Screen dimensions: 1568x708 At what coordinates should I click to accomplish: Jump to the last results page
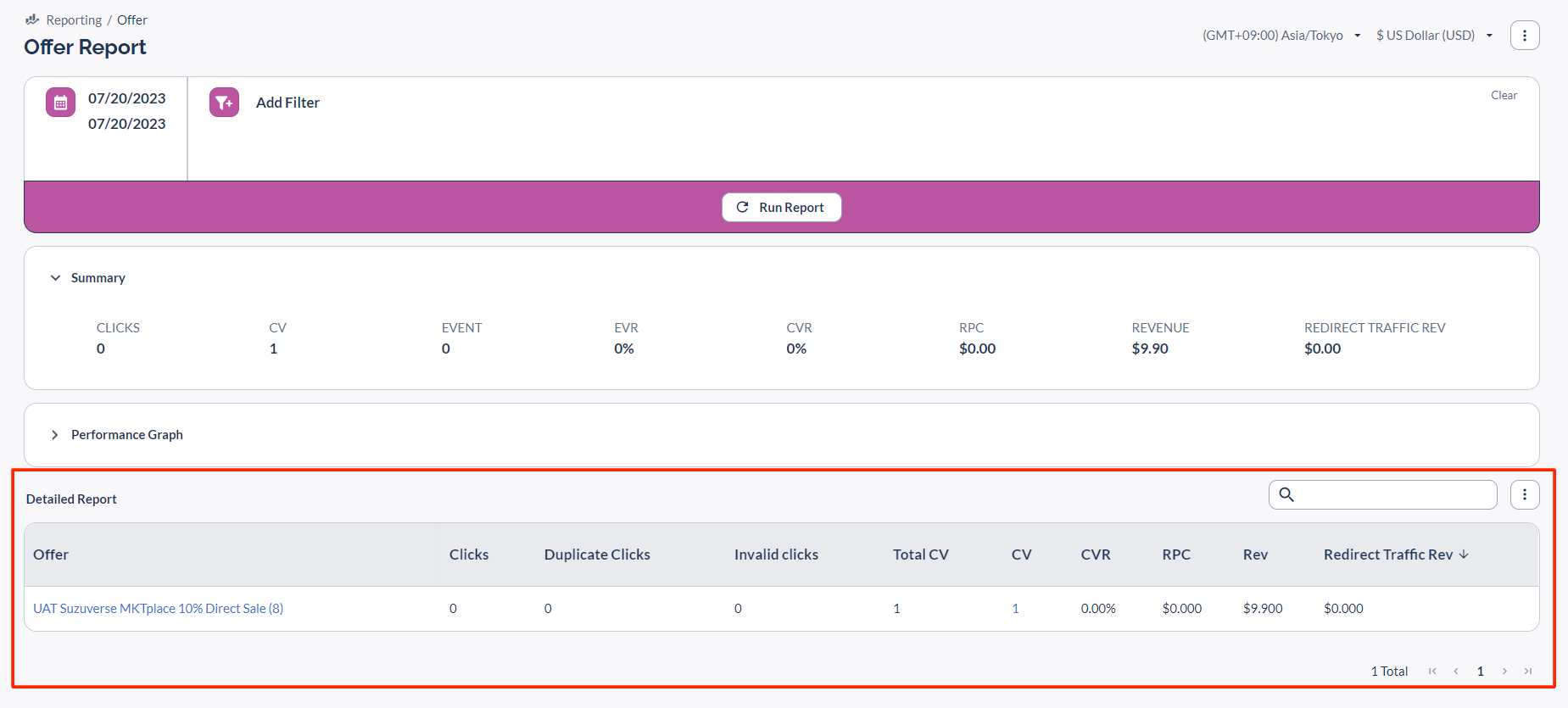tap(1528, 671)
